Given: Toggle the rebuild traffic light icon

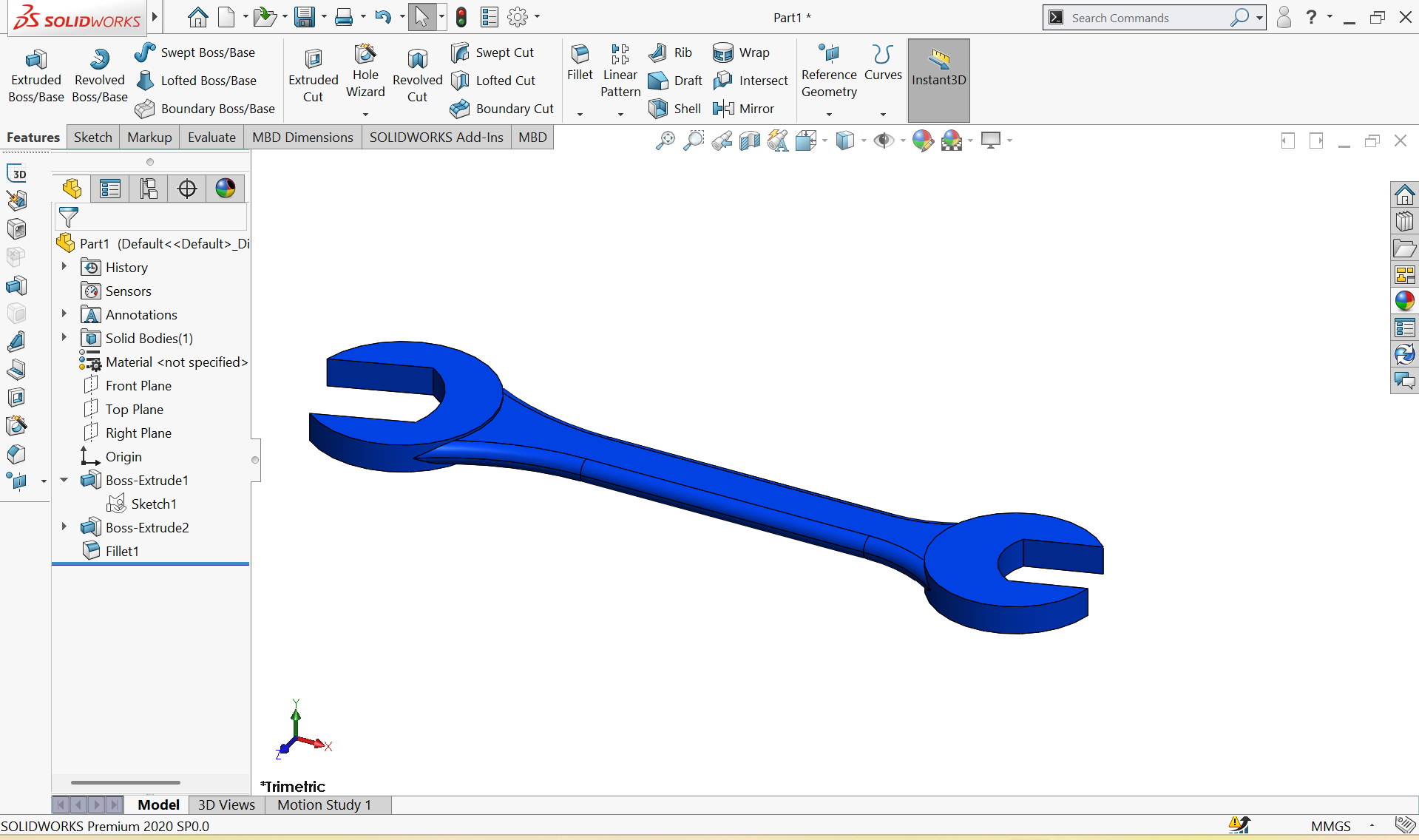Looking at the screenshot, I should (461, 17).
